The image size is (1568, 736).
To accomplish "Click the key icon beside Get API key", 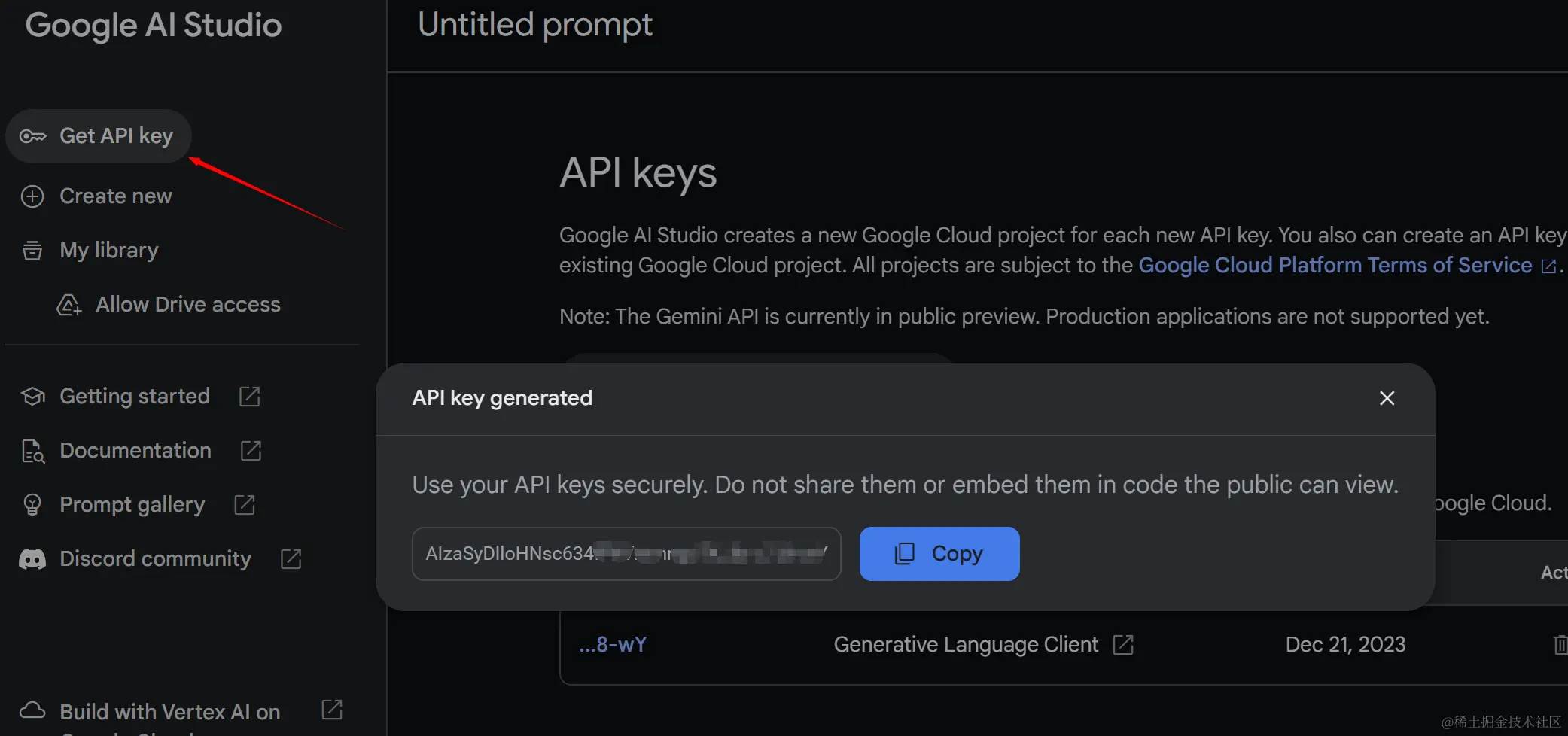I will (32, 136).
